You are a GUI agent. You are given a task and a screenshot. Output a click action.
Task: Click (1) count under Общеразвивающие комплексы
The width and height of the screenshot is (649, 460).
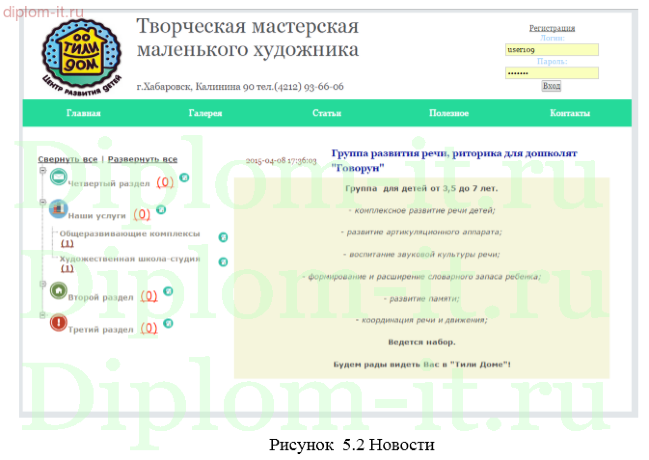(x=67, y=243)
